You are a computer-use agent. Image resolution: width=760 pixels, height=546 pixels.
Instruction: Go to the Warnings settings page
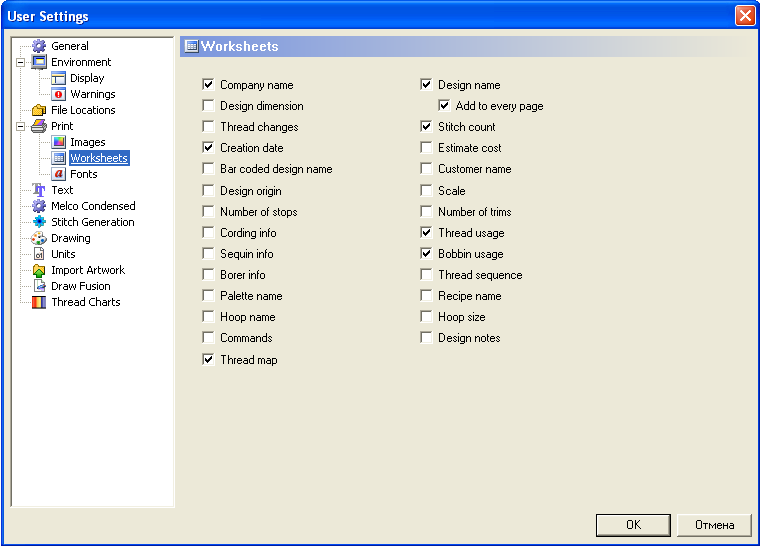tap(92, 94)
